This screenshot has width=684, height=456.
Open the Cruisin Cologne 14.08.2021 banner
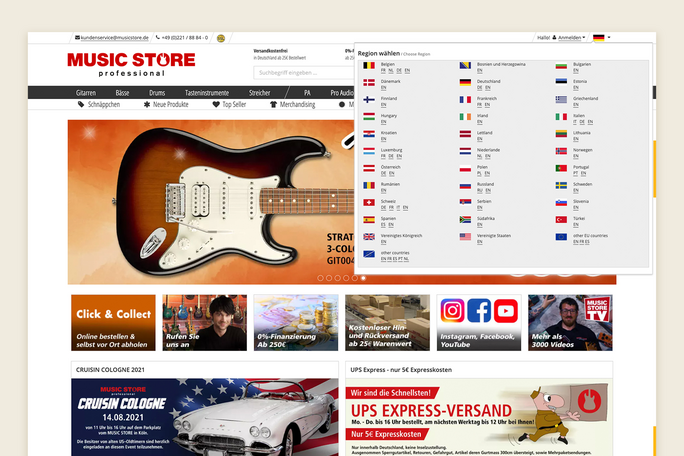click(205, 417)
